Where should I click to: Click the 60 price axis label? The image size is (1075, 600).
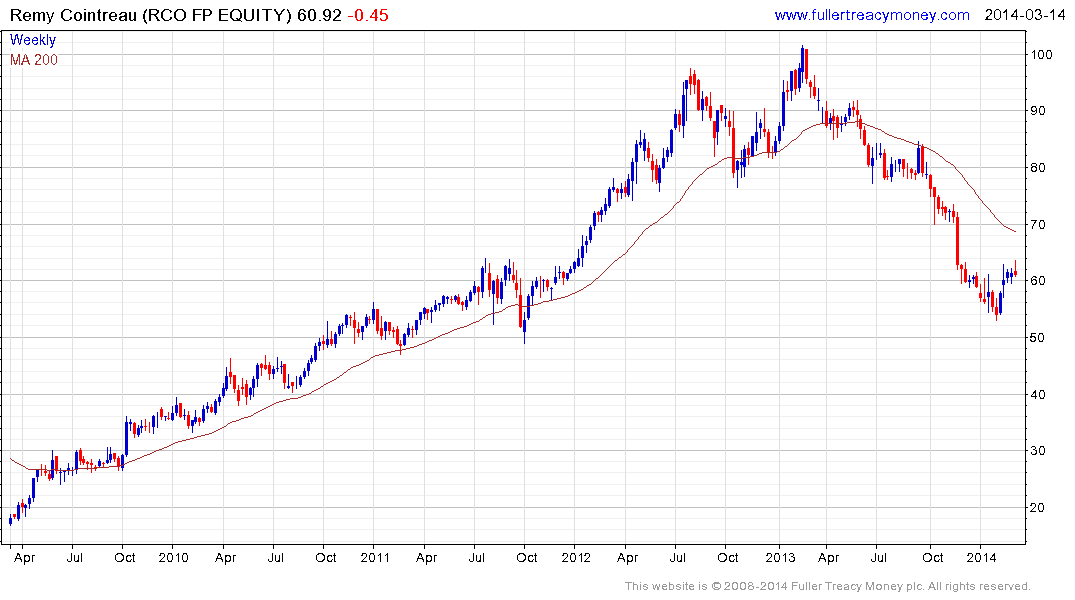click(x=1038, y=280)
